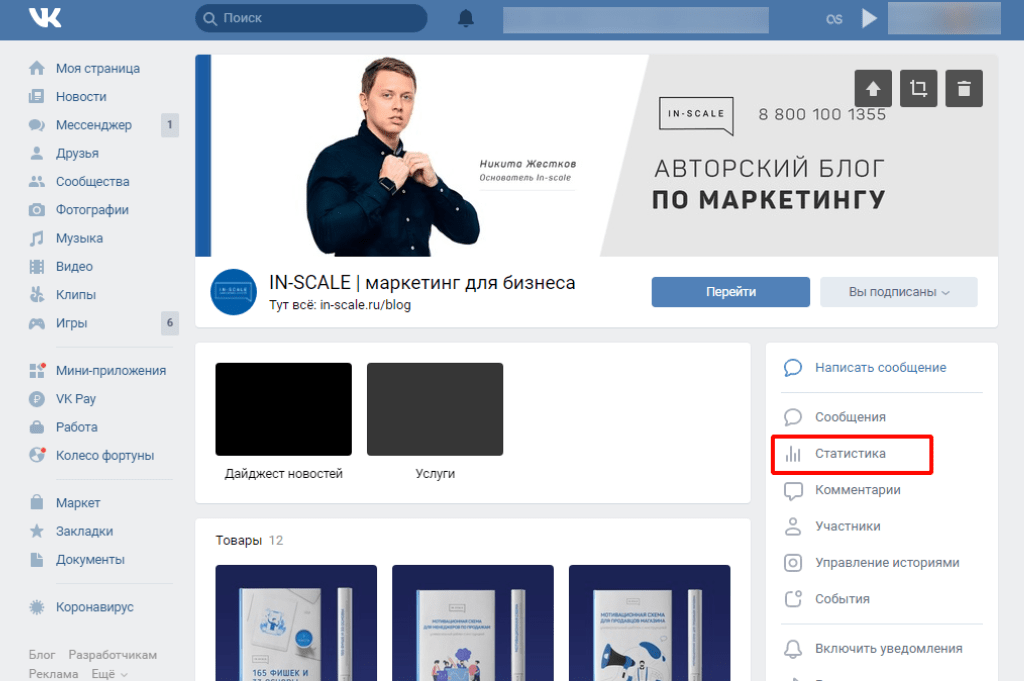Image resolution: width=1024 pixels, height=681 pixels.
Task: Click the Видео film icon
Action: [37, 266]
